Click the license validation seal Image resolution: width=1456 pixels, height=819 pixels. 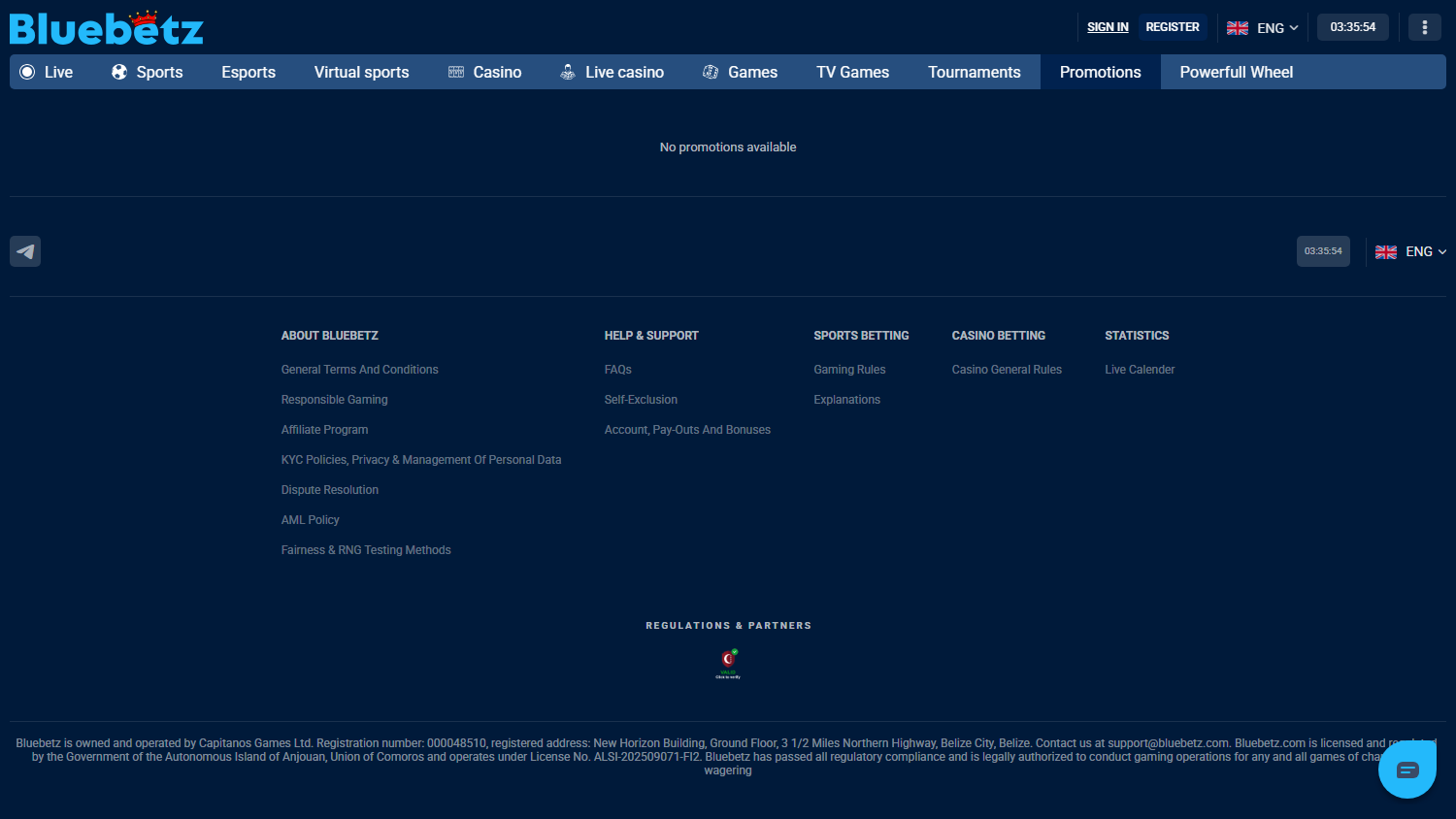pos(728,664)
